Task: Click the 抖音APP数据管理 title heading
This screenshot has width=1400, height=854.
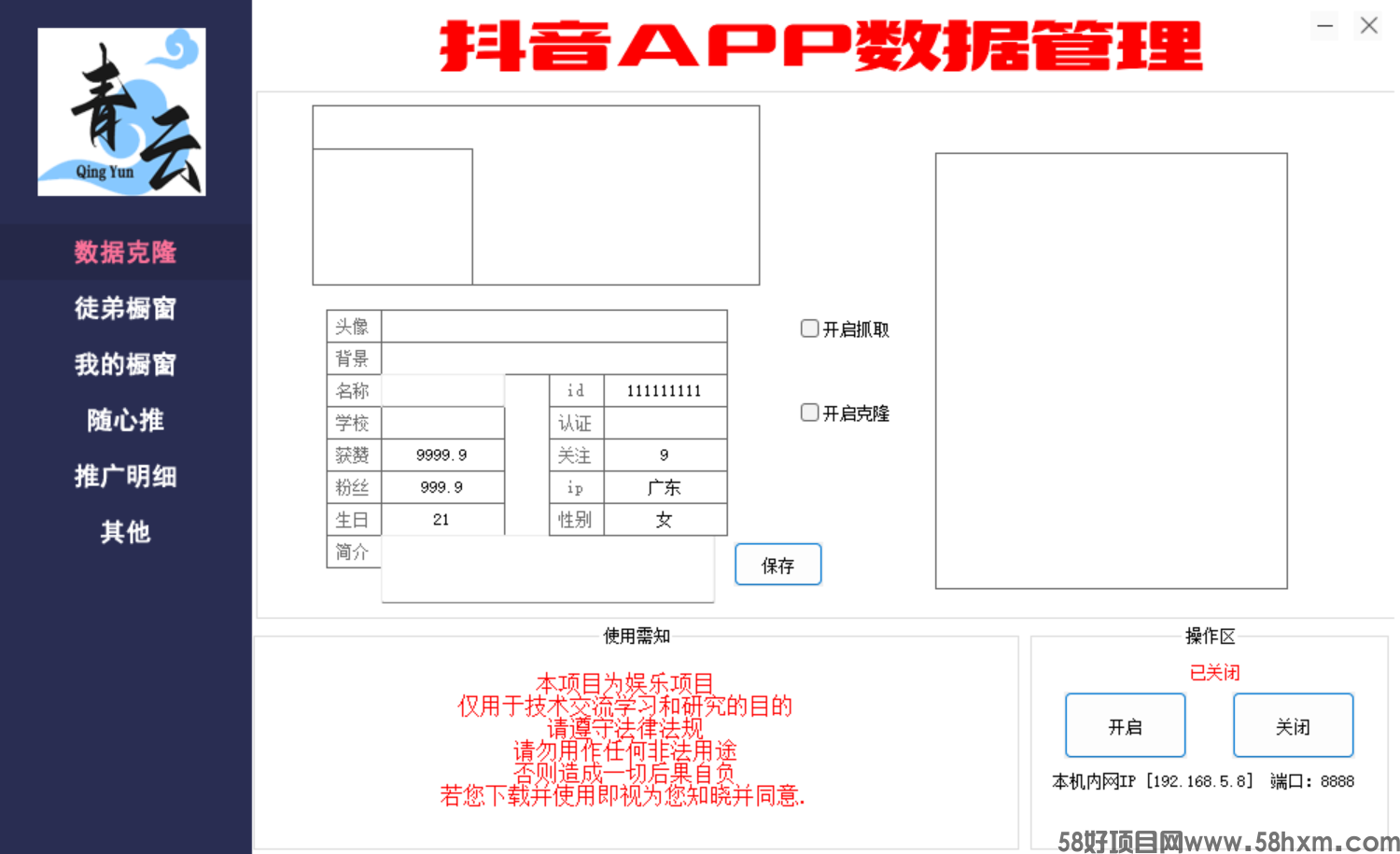Action: click(821, 46)
